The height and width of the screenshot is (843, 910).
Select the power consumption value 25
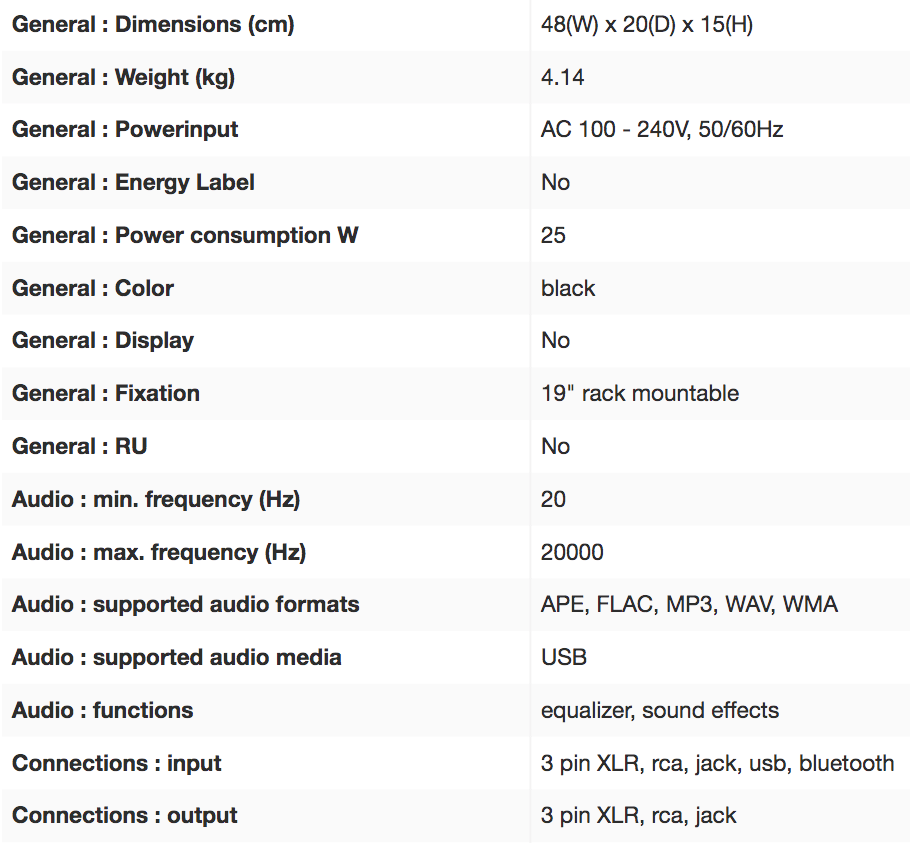coord(553,236)
